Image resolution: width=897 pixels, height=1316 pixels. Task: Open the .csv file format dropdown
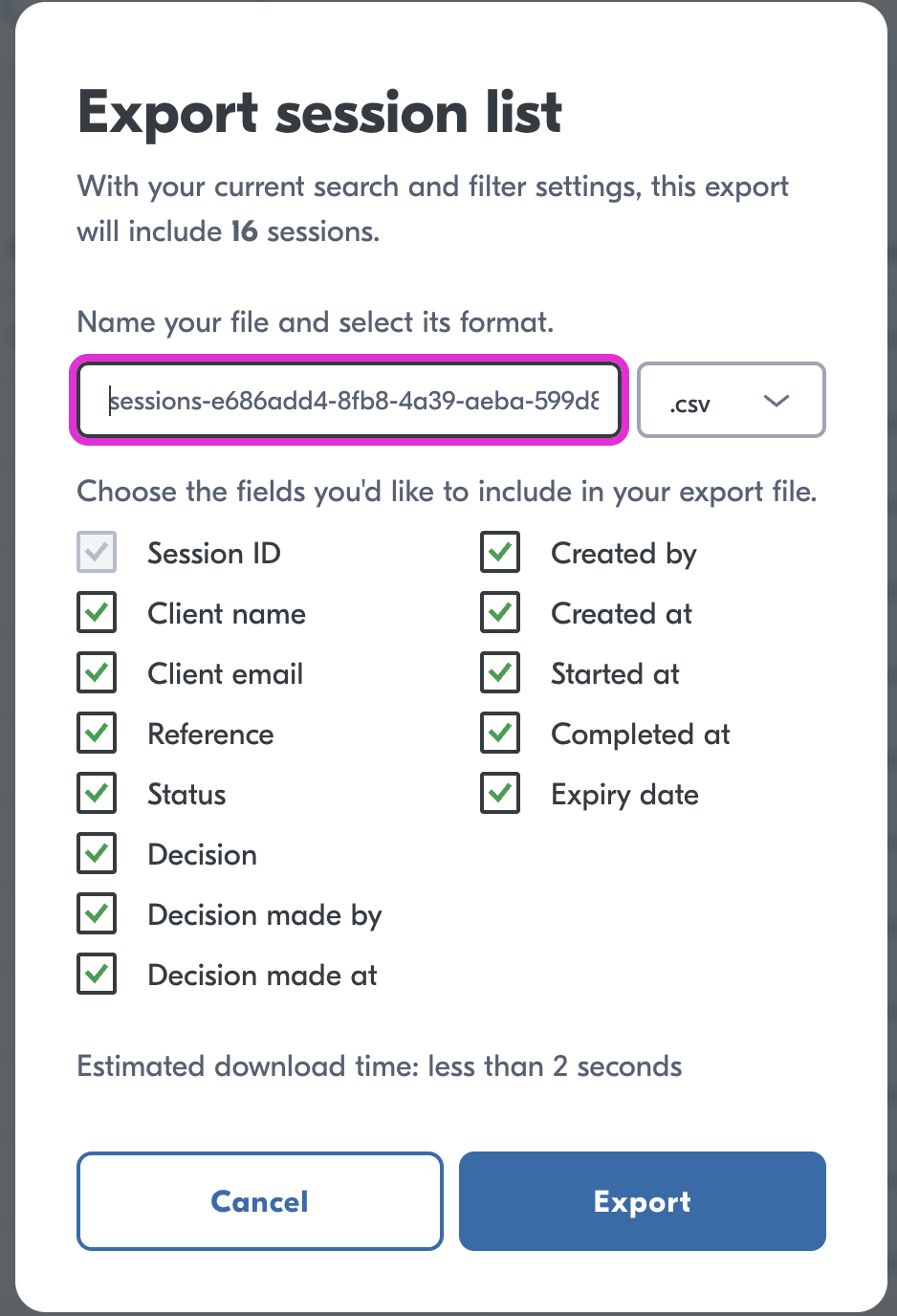[731, 401]
